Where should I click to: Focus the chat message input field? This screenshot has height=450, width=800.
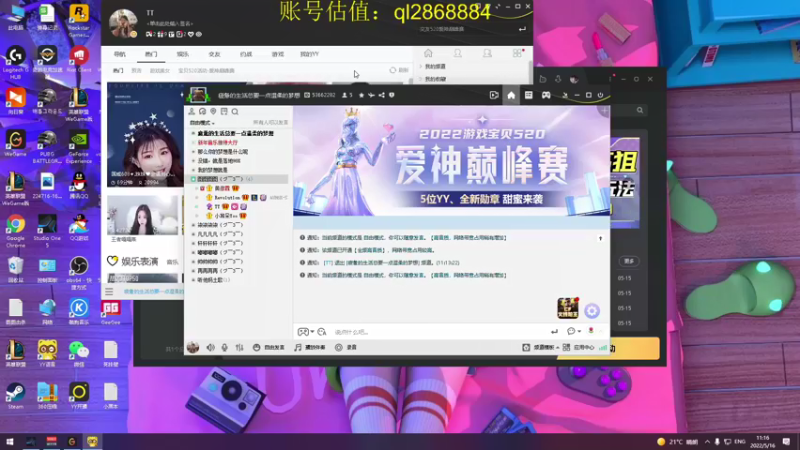439,332
